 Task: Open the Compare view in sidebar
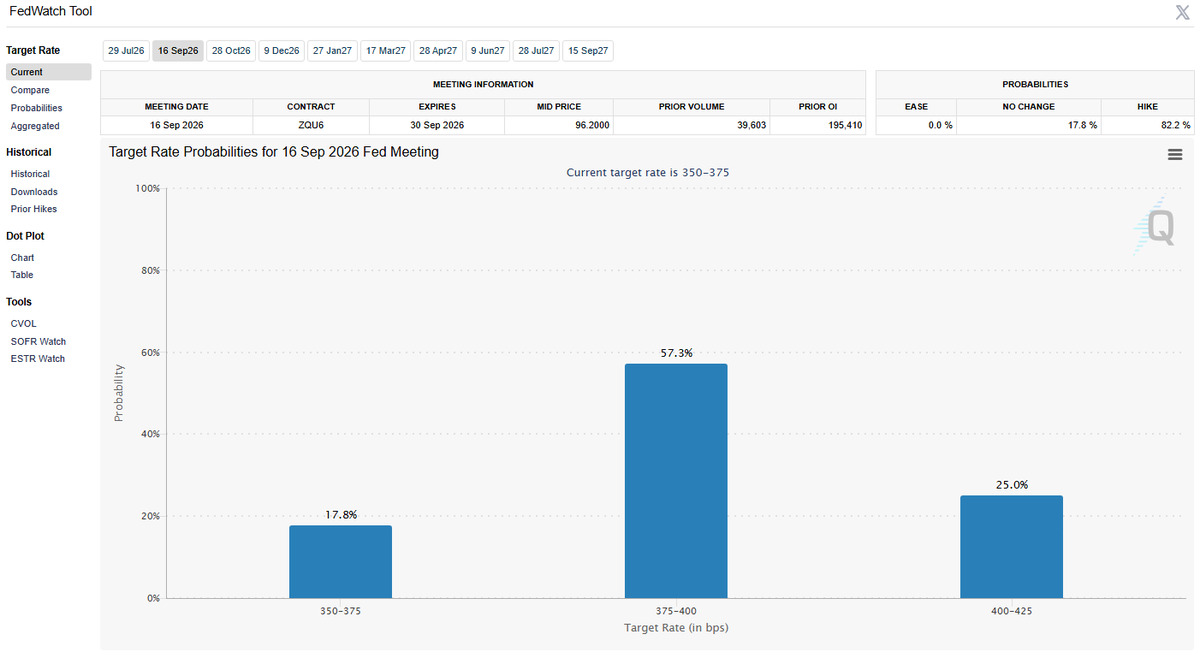[30, 90]
